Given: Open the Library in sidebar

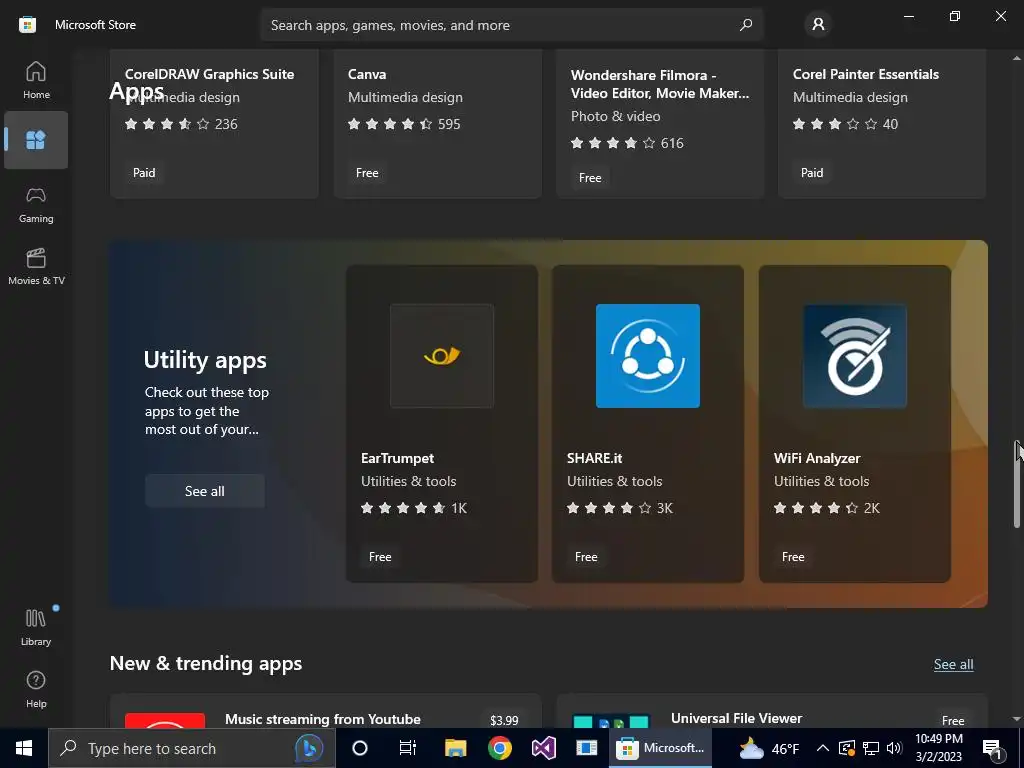Looking at the screenshot, I should [36, 627].
